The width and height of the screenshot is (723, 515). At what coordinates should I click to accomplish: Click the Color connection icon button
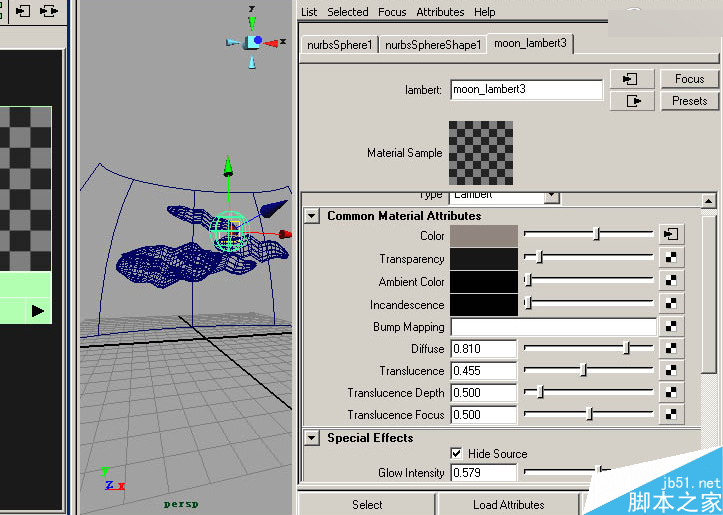(x=671, y=234)
